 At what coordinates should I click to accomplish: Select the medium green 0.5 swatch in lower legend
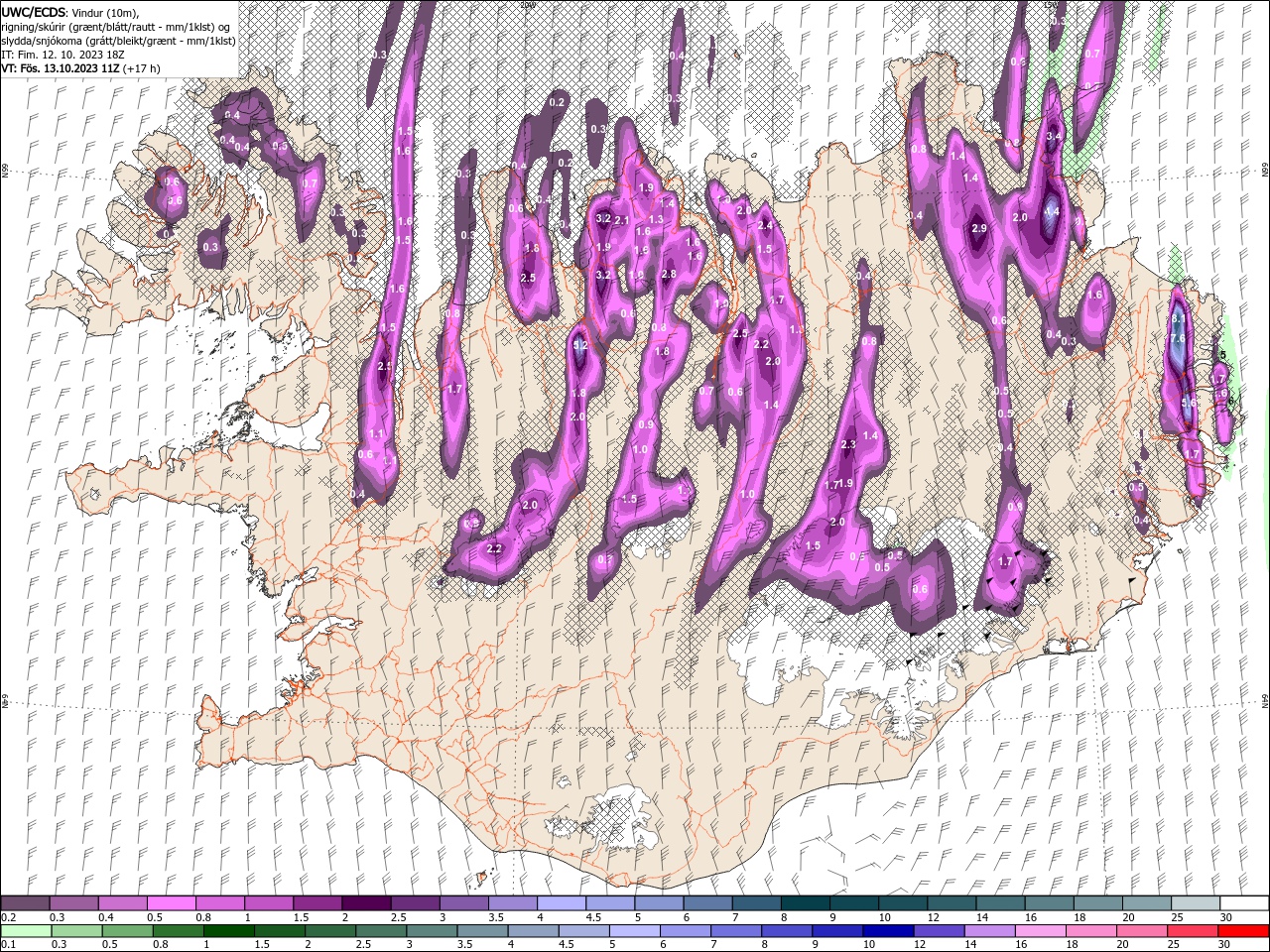(128, 931)
